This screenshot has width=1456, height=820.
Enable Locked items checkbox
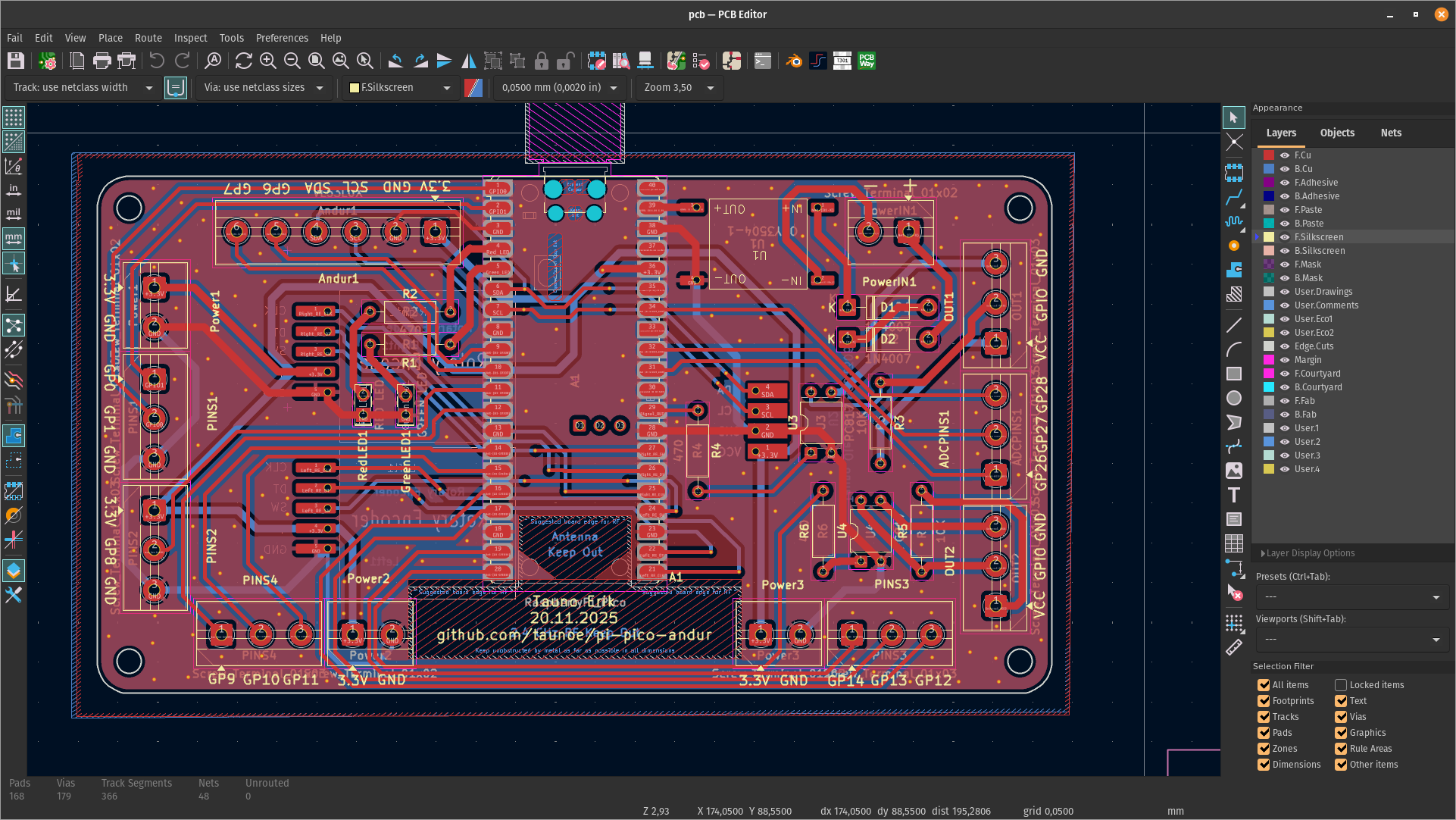1341,685
